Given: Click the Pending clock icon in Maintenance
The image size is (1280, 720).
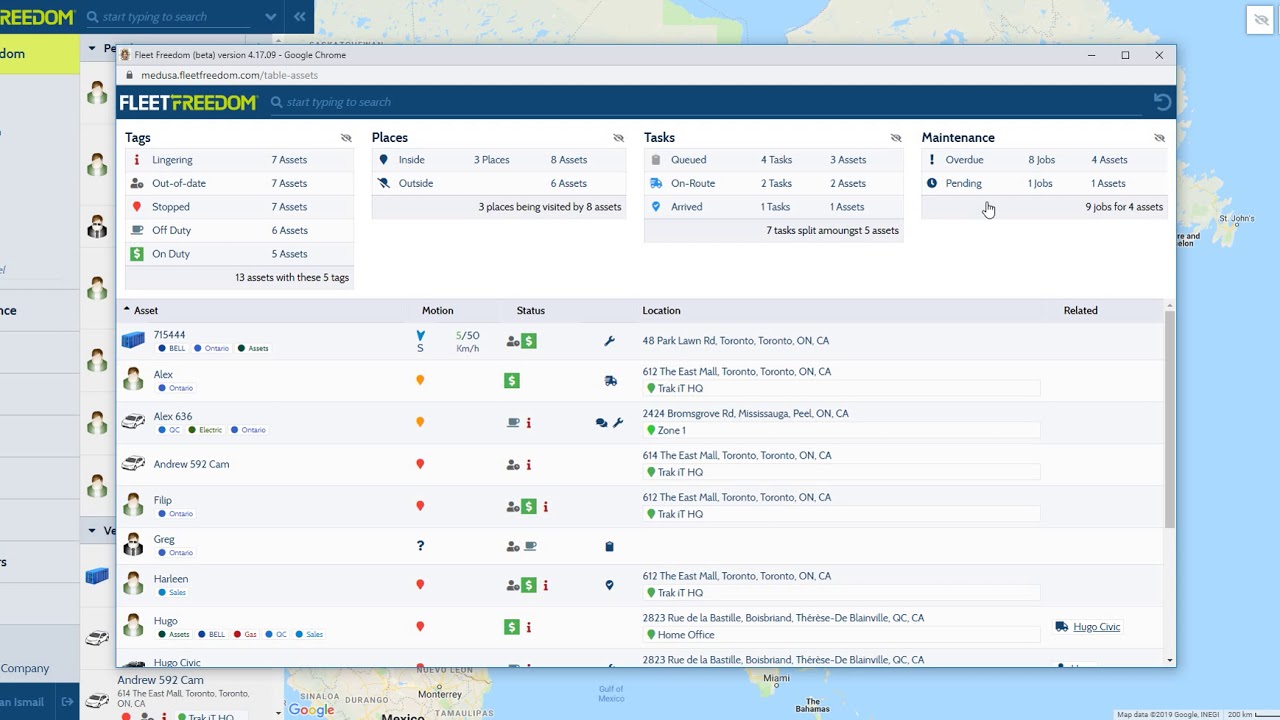Looking at the screenshot, I should [932, 184].
